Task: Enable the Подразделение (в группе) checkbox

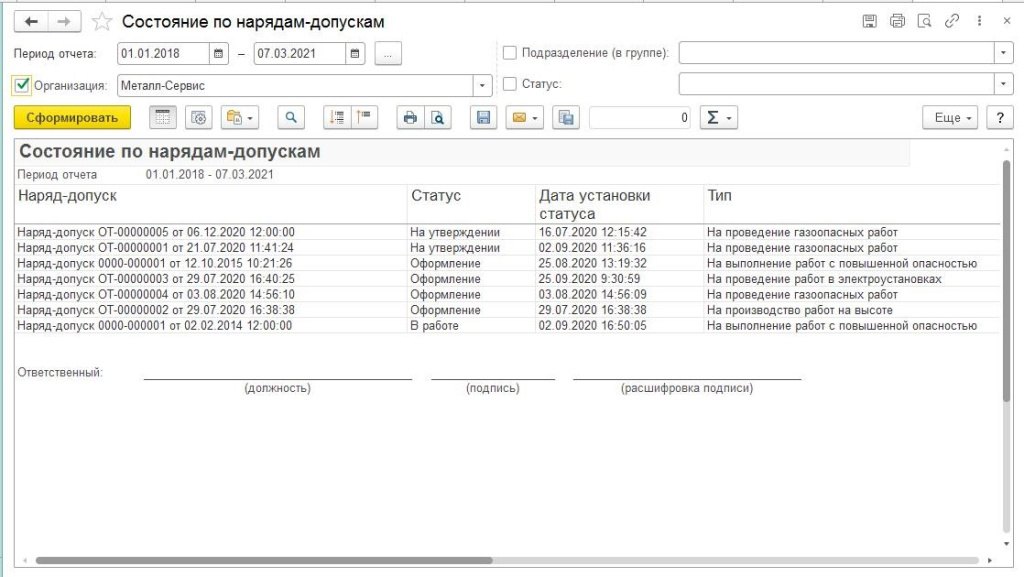Action: coord(510,53)
